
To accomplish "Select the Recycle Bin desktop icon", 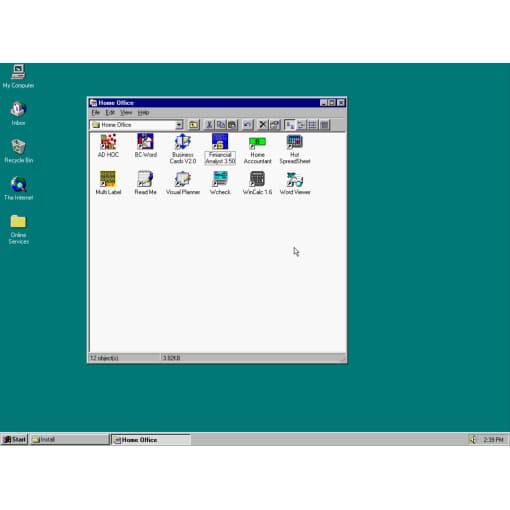I will [x=18, y=151].
